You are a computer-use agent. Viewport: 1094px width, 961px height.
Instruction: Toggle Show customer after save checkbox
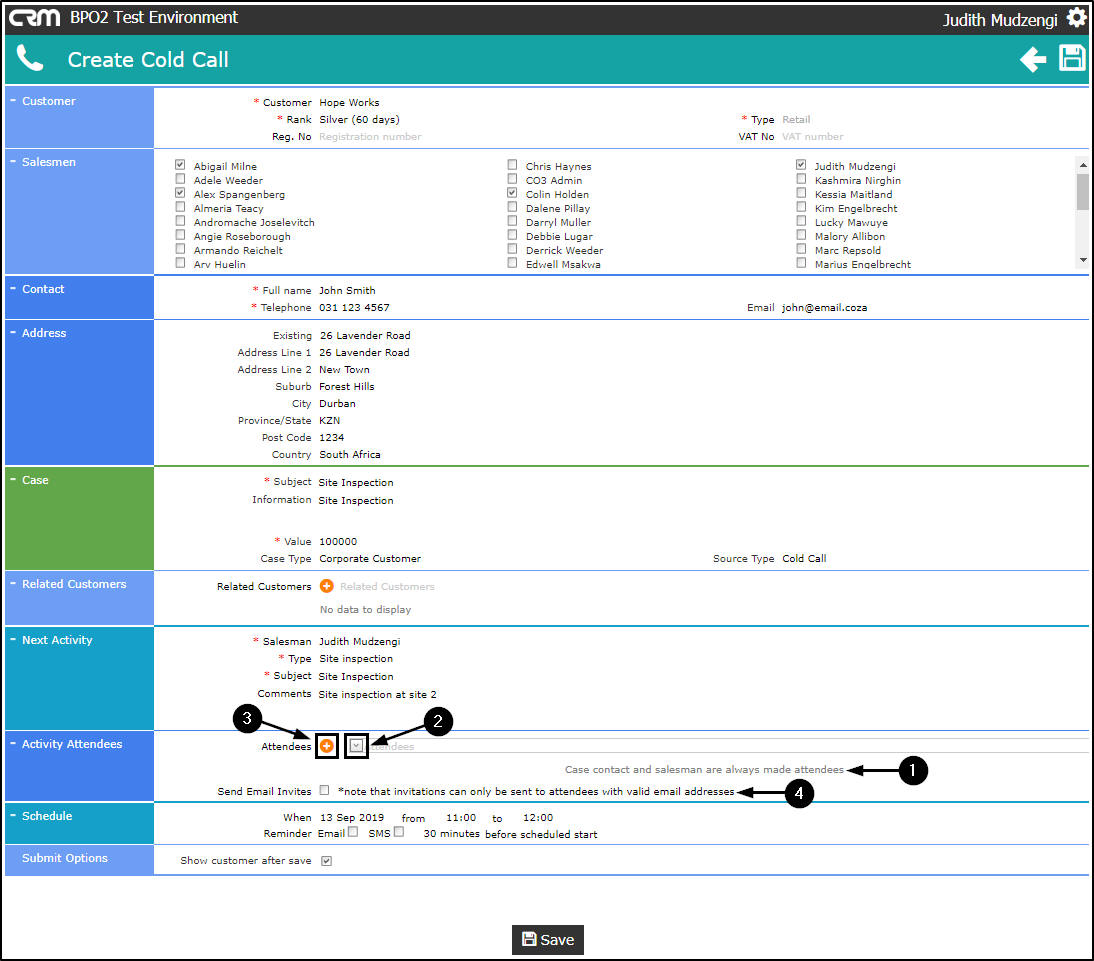[327, 861]
